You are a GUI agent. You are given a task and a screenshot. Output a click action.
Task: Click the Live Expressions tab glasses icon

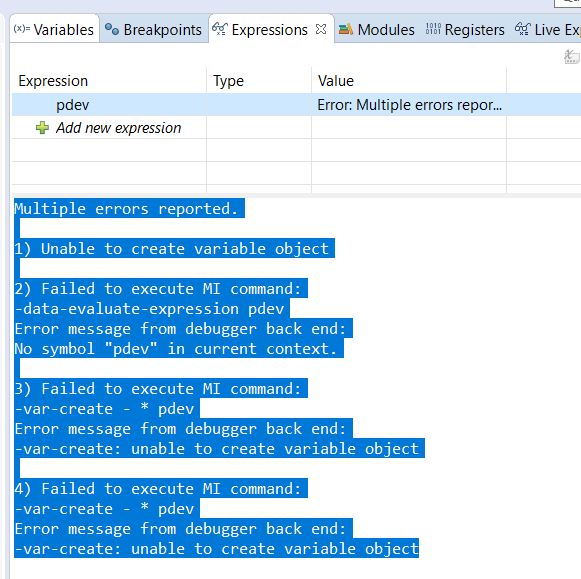click(523, 29)
